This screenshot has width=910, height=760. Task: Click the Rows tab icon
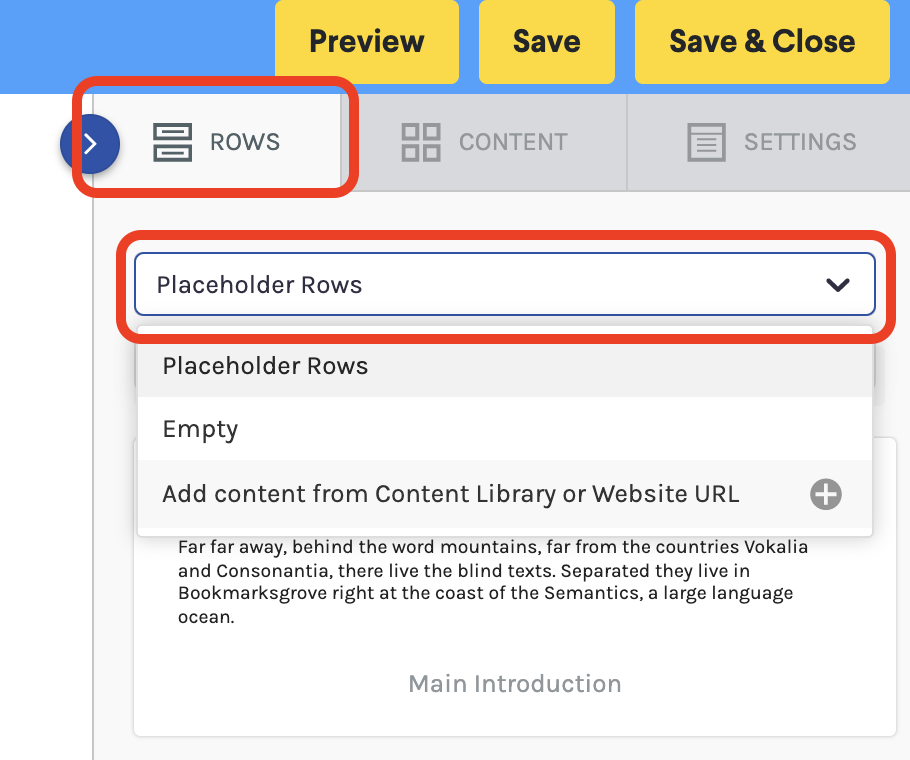tap(172, 142)
